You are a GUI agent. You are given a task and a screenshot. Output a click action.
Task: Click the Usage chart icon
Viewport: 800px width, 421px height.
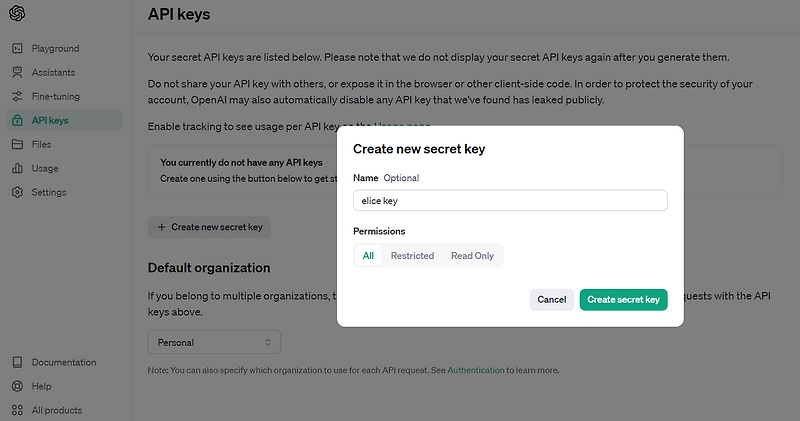point(18,168)
